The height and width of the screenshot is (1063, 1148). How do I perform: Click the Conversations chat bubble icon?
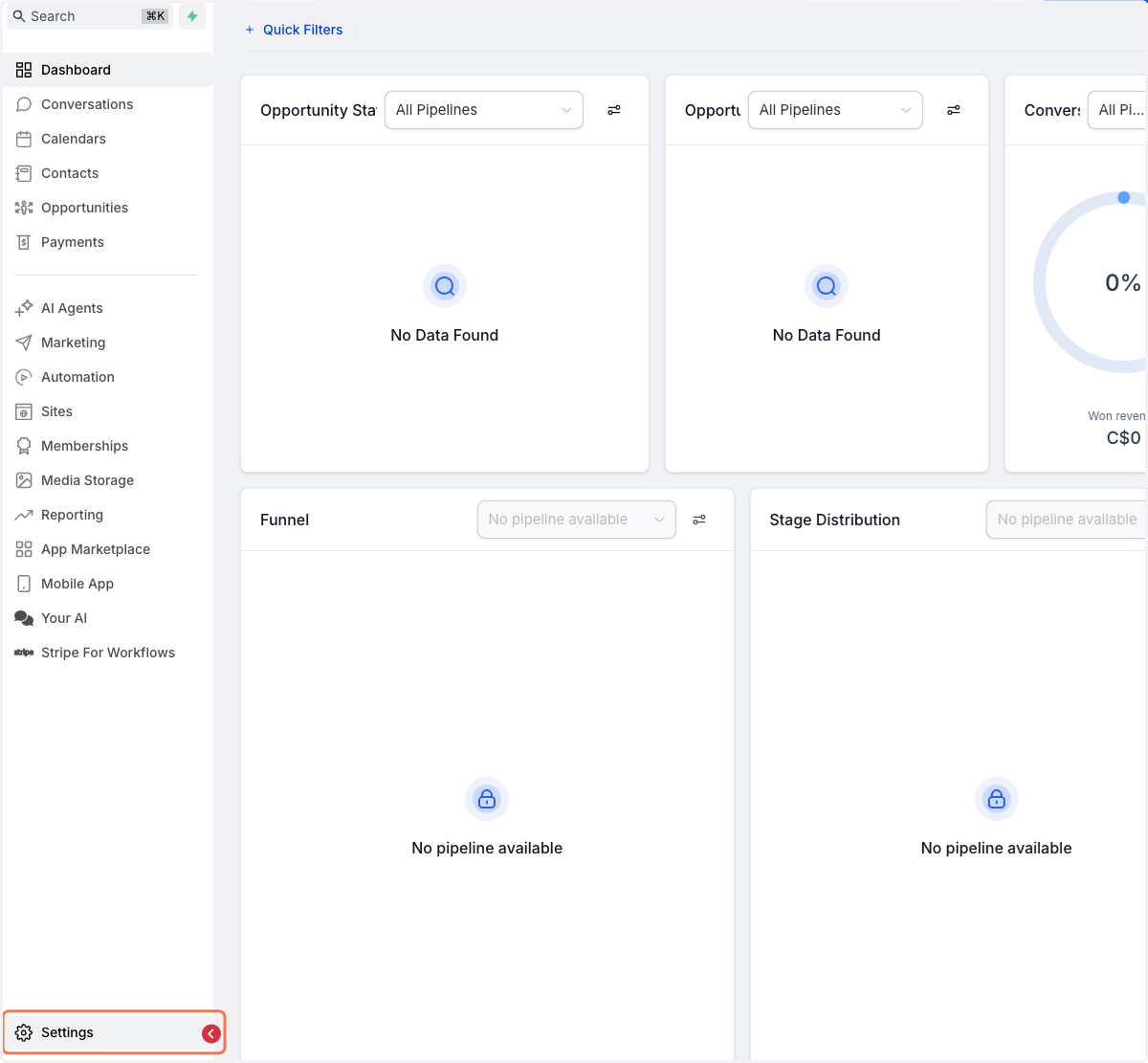(x=24, y=104)
